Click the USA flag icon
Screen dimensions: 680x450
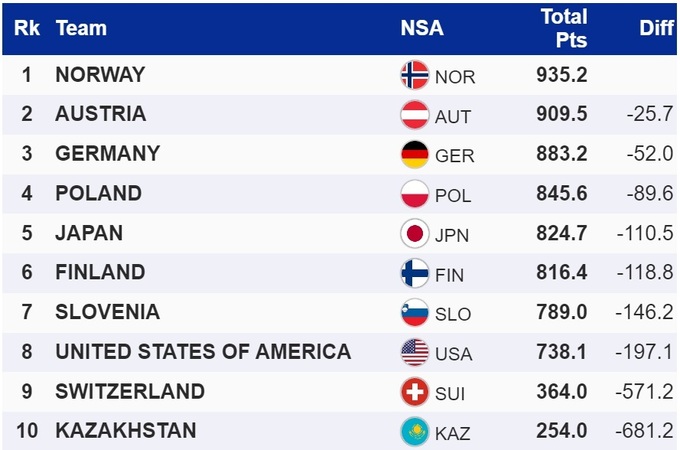coord(414,352)
